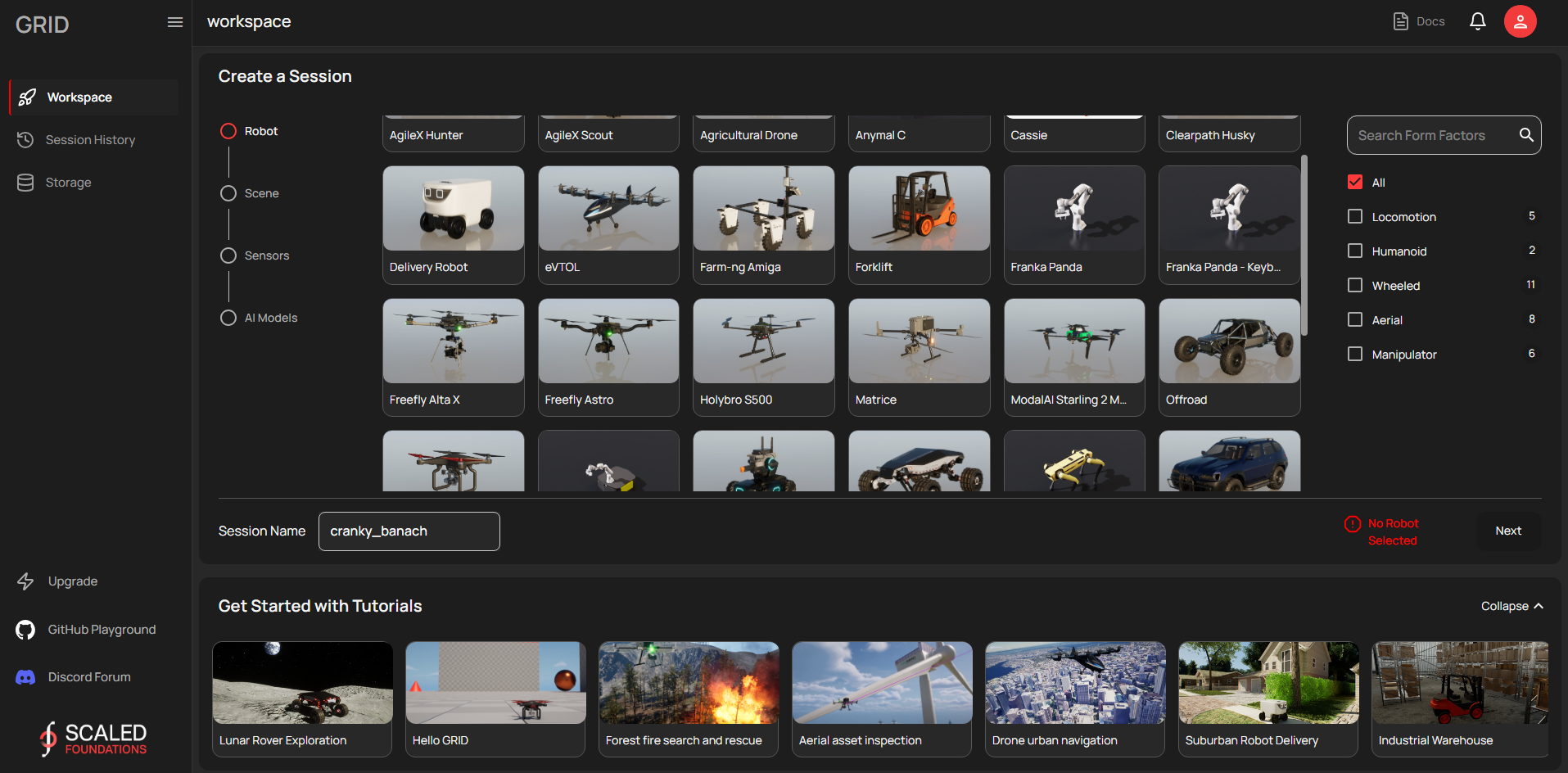The height and width of the screenshot is (773, 1568).
Task: Click the Session History clock icon
Action: 25,140
